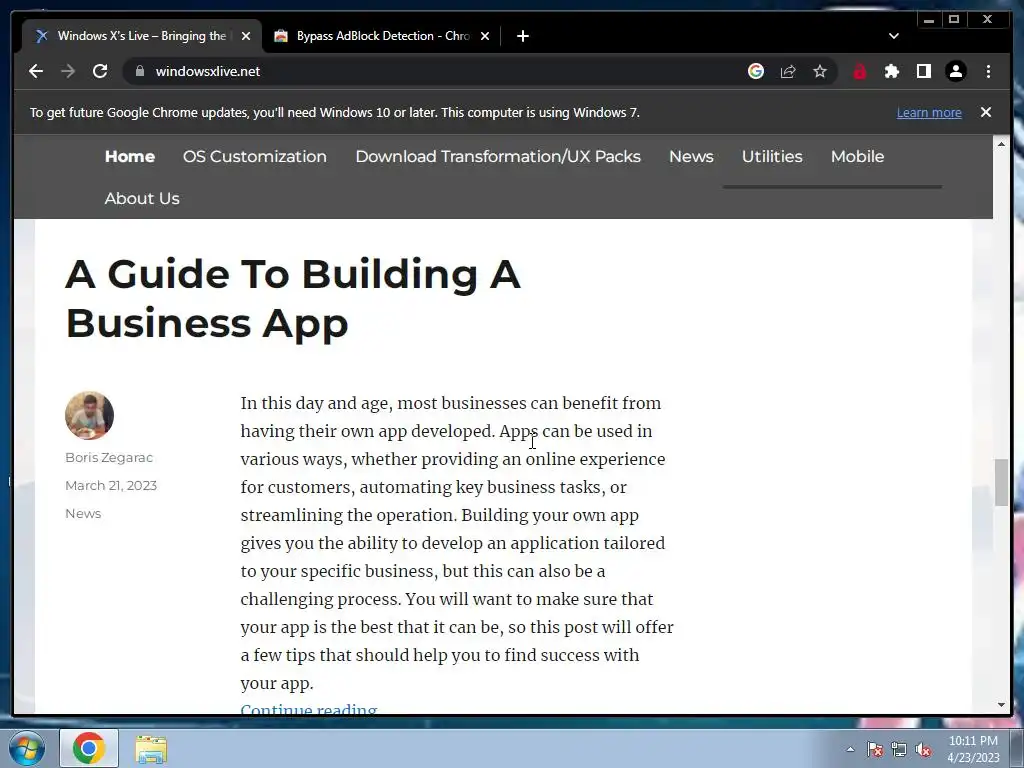Open a new tab with the plus button
The image size is (1024, 768).
(x=522, y=36)
